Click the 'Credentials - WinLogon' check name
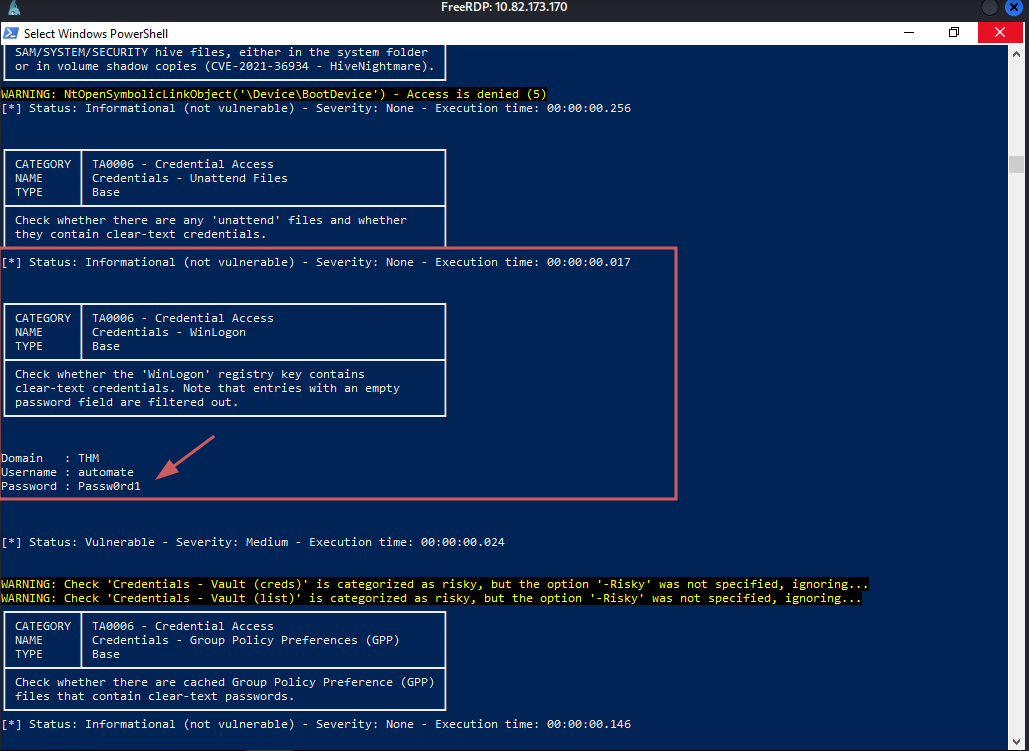Image resolution: width=1029 pixels, height=751 pixels. pos(168,332)
